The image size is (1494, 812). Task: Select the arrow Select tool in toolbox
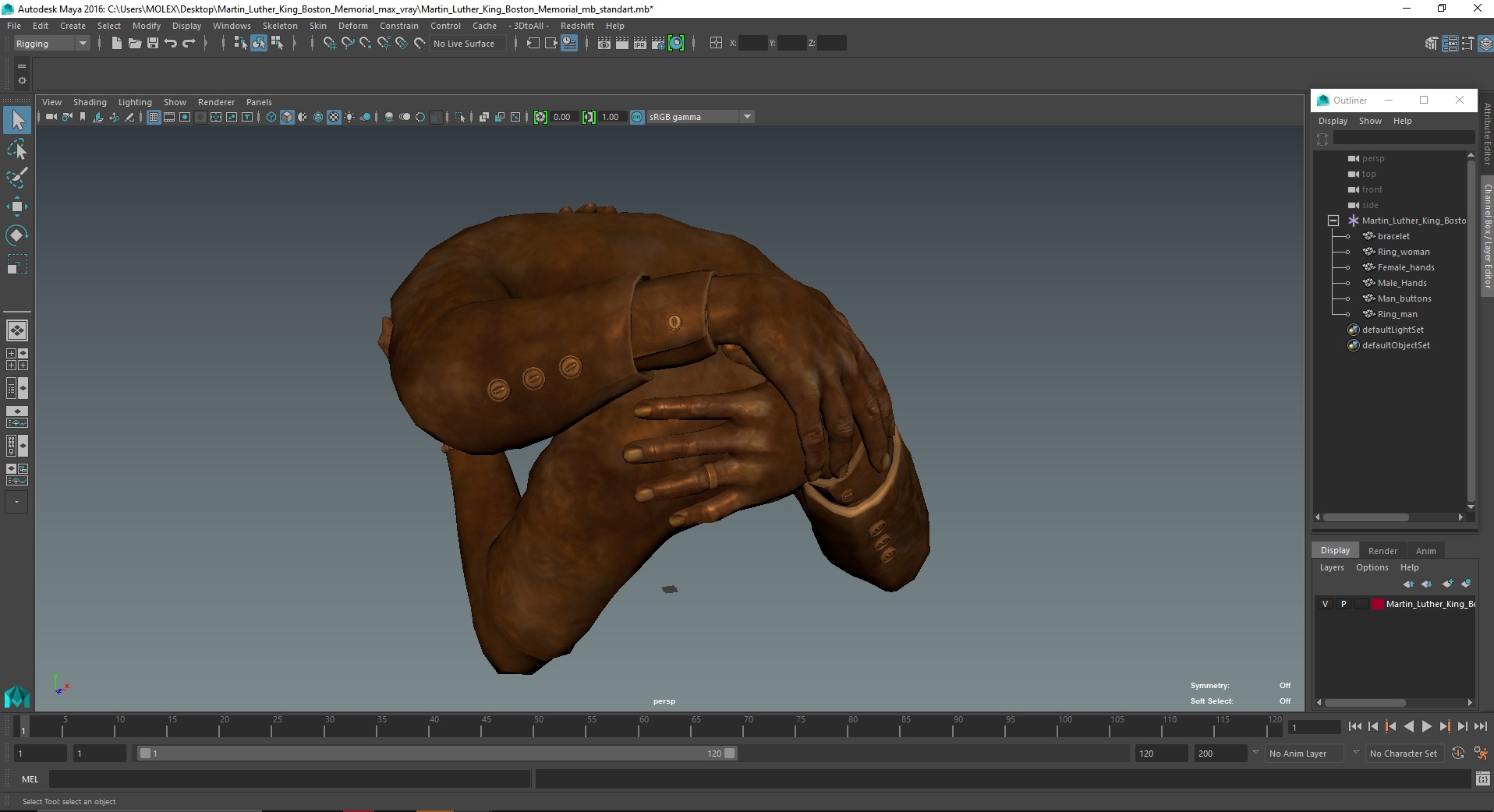17,120
